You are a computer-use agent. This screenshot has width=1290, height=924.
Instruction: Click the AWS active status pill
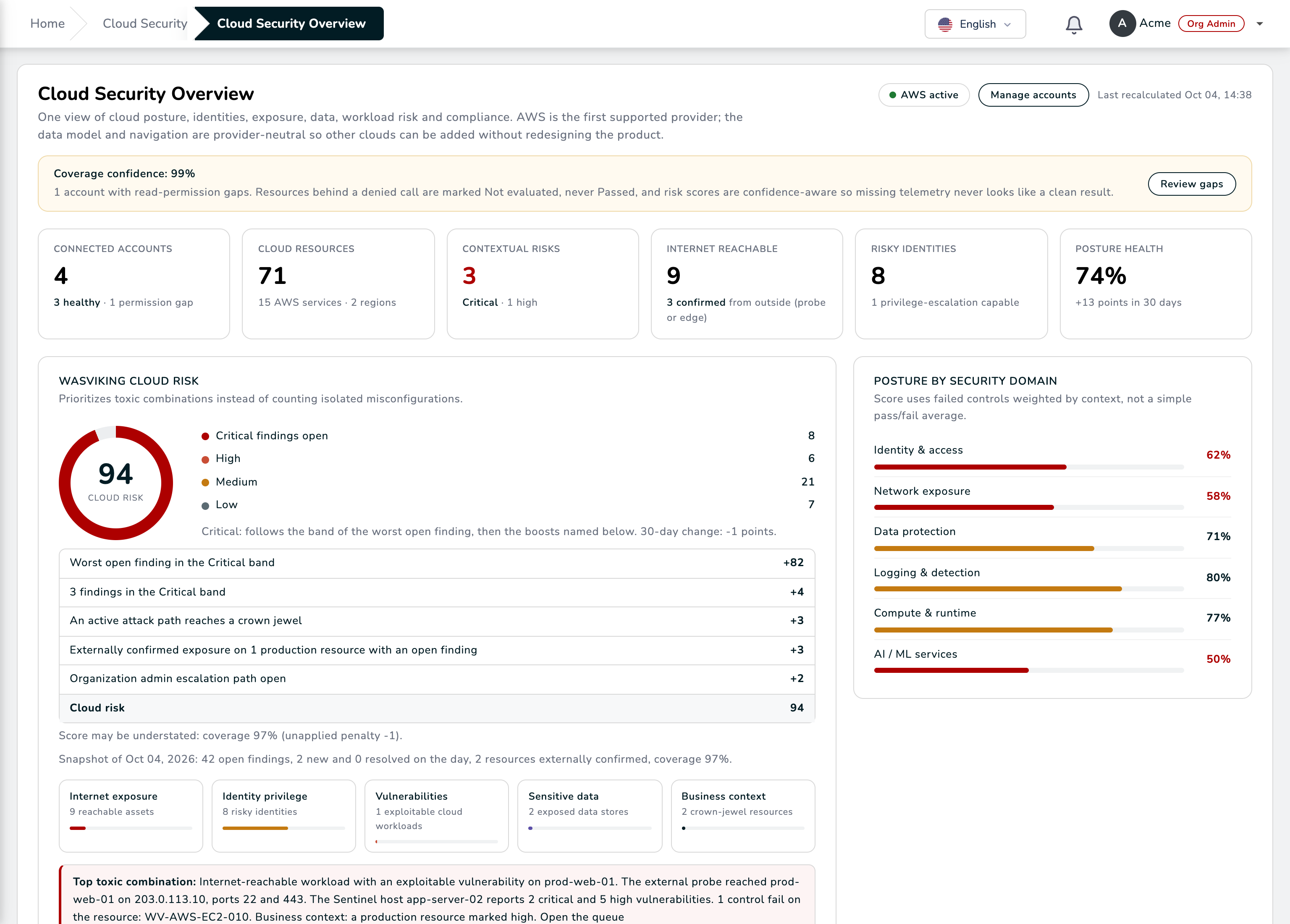tap(924, 95)
